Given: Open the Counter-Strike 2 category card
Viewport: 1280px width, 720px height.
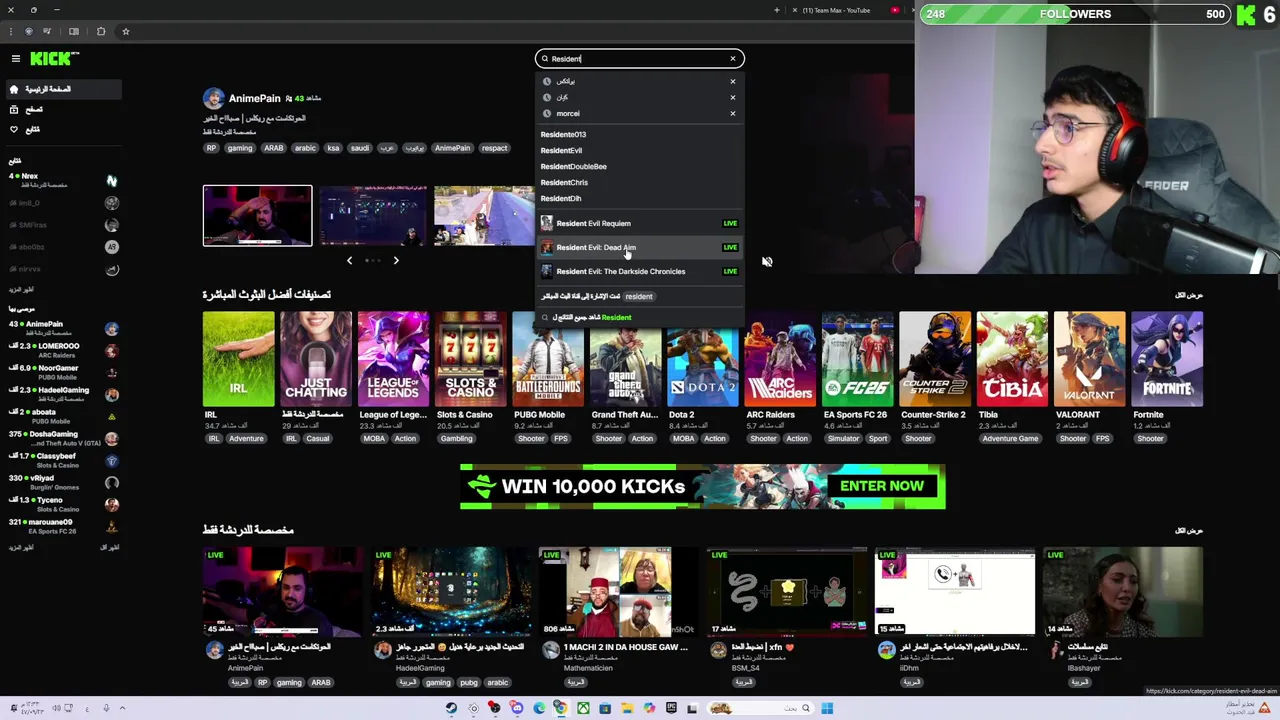Looking at the screenshot, I should click(935, 359).
